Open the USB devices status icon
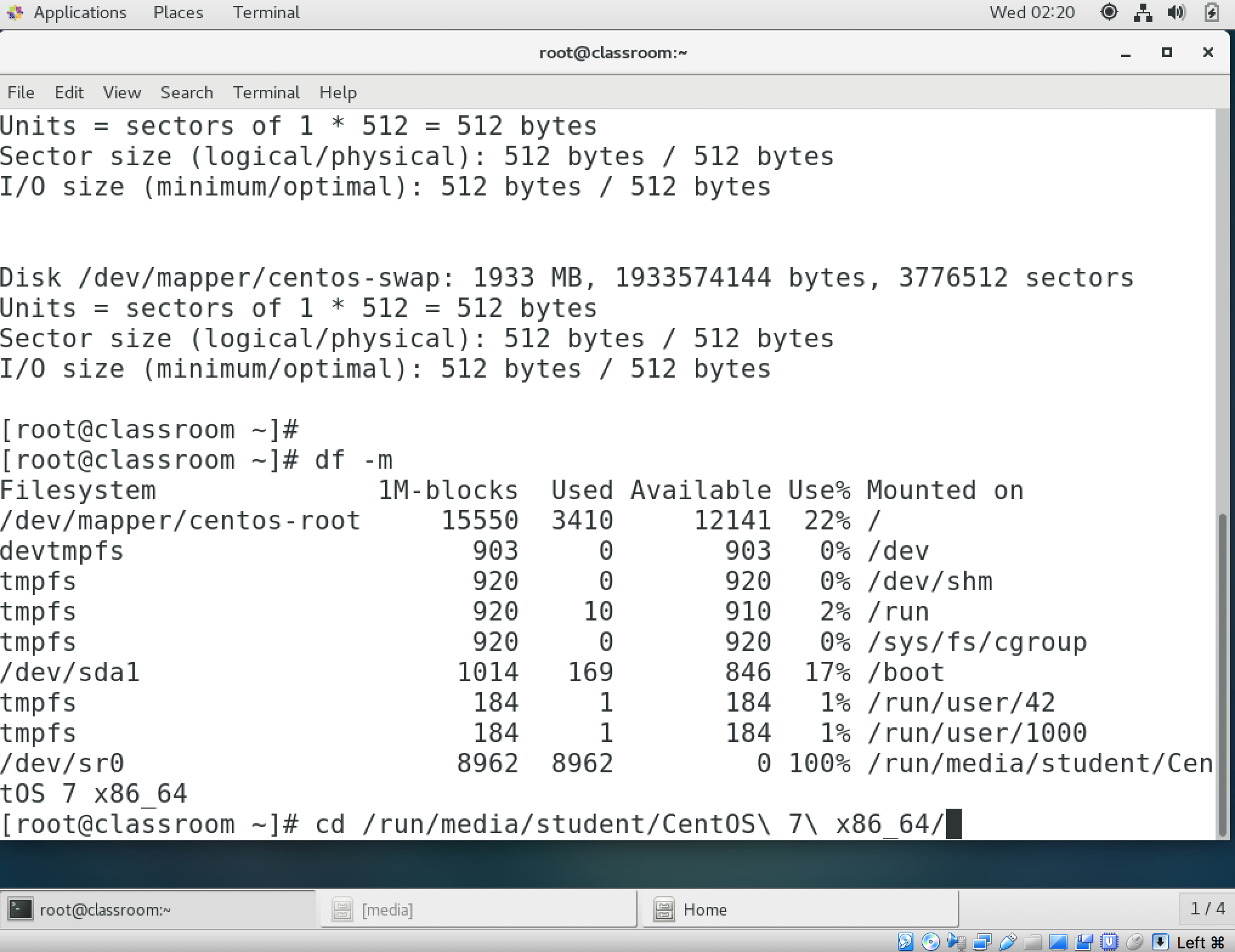The width and height of the screenshot is (1235, 952). point(1008,942)
